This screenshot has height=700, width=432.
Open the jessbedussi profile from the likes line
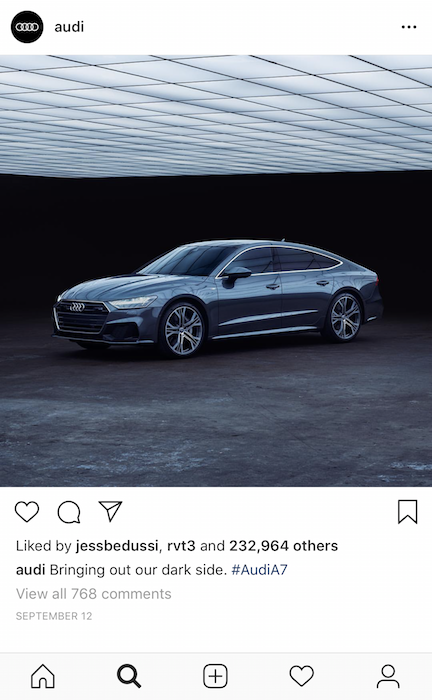(x=117, y=546)
